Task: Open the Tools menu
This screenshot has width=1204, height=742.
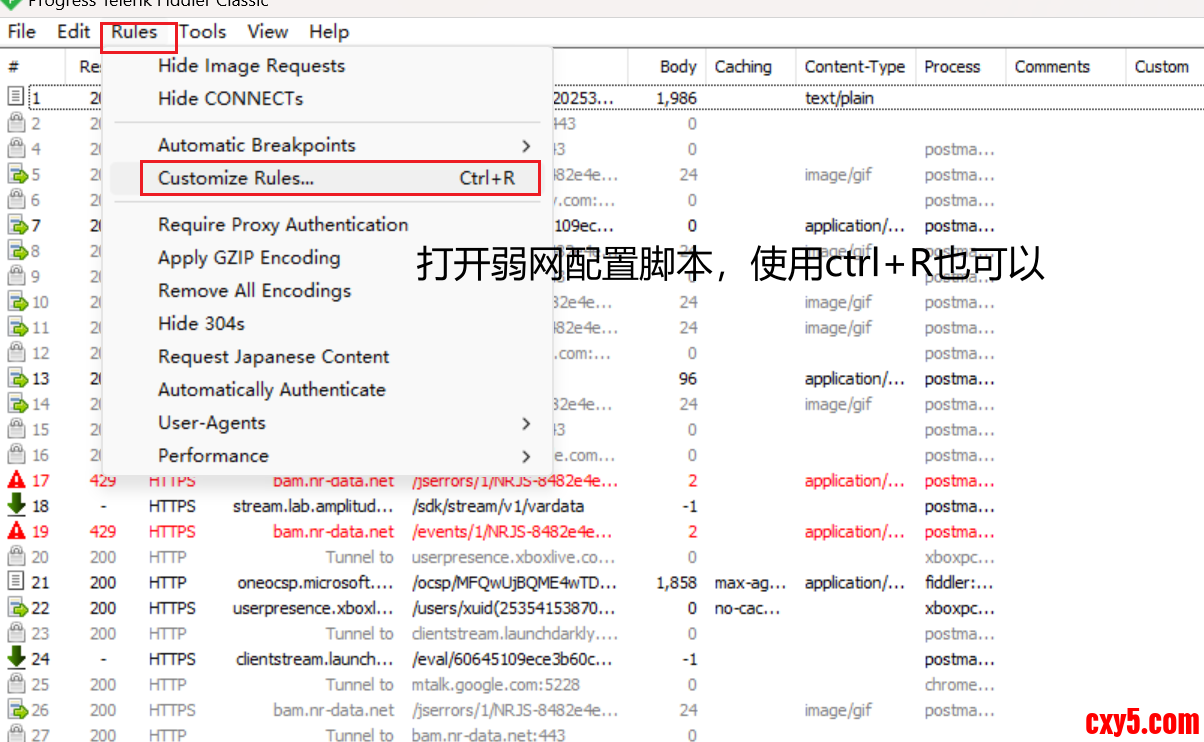Action: pyautogui.click(x=203, y=32)
